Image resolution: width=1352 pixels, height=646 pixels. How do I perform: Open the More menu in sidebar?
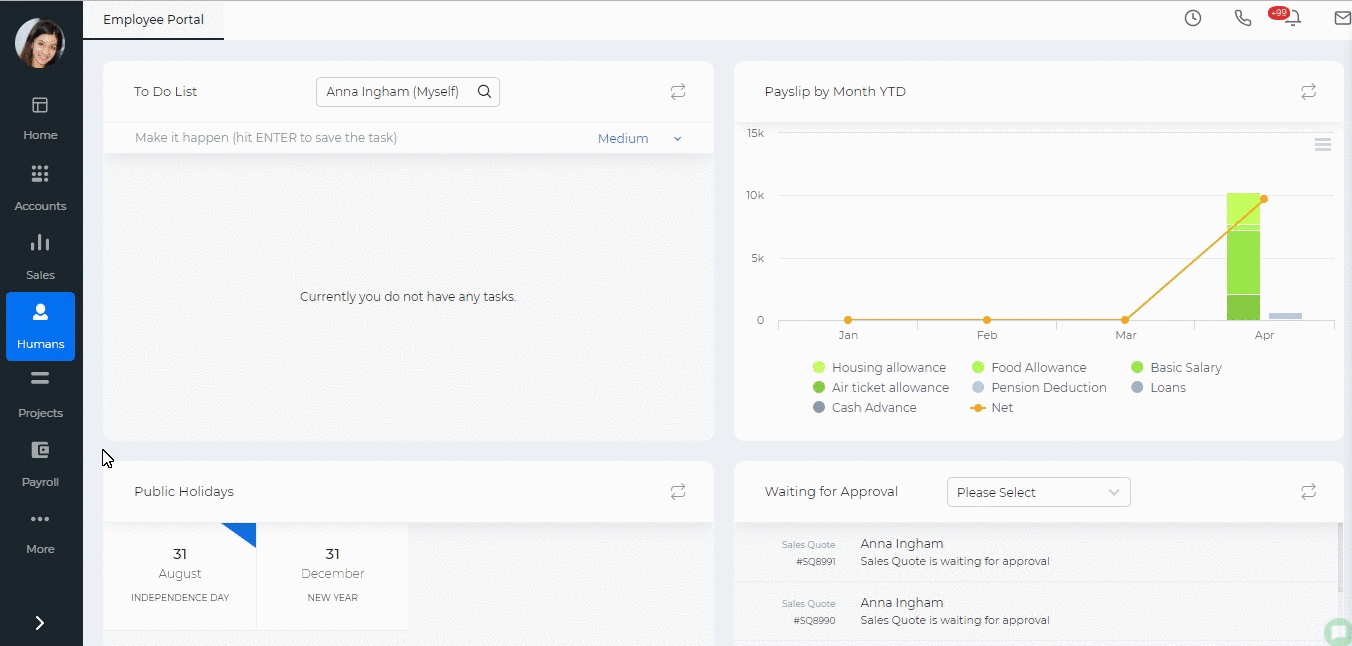pyautogui.click(x=40, y=533)
